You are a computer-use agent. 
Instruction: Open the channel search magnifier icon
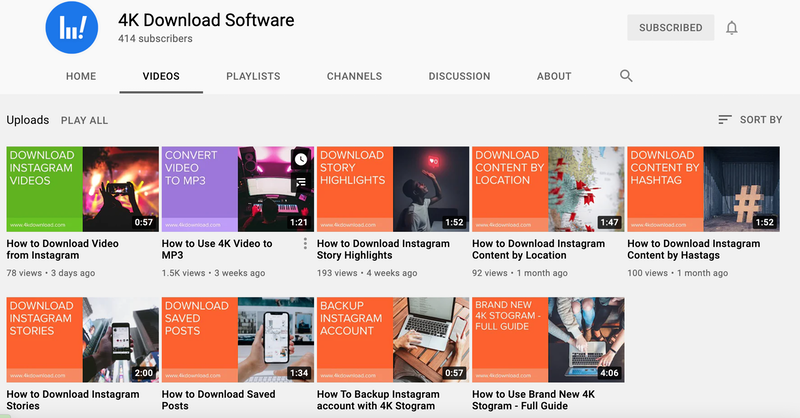[626, 76]
